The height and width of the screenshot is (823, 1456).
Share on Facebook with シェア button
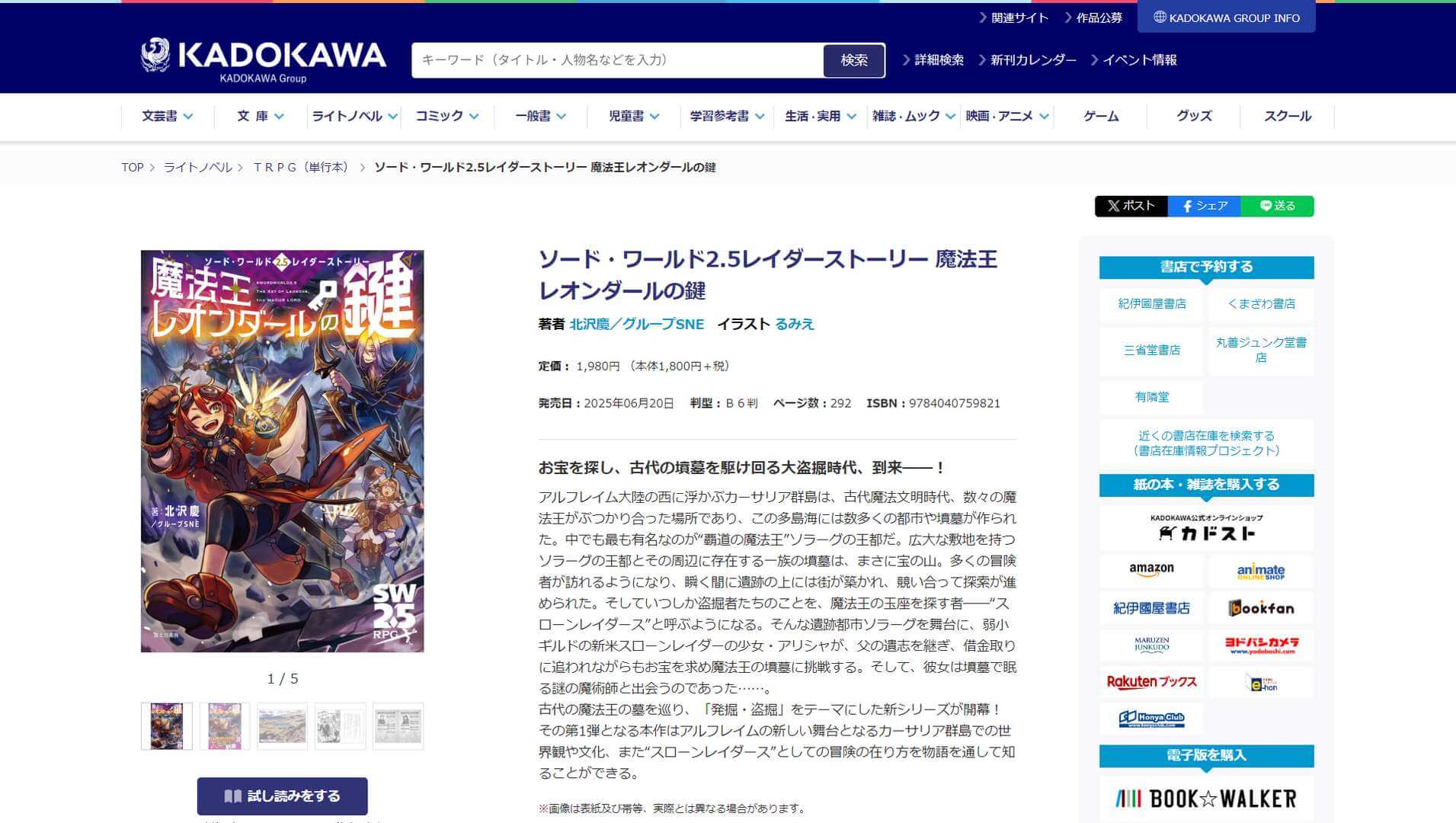1204,206
